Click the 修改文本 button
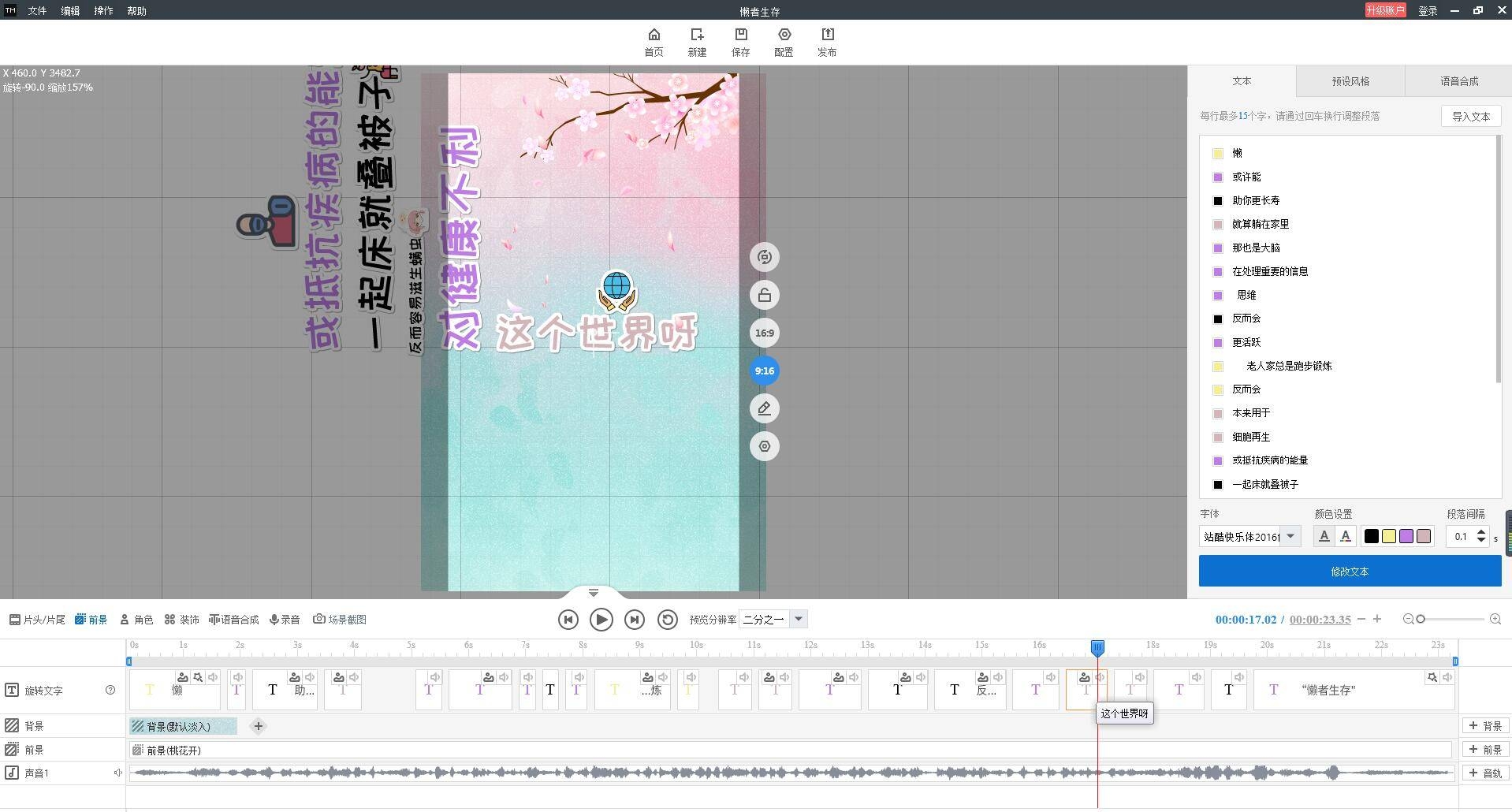The height and width of the screenshot is (812, 1512). (1350, 571)
